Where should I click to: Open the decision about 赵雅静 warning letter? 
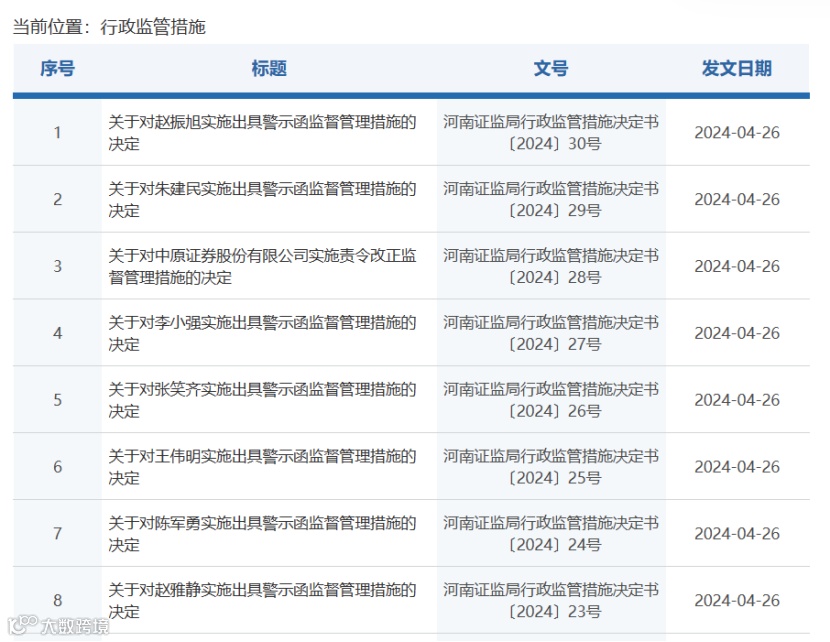[262, 601]
